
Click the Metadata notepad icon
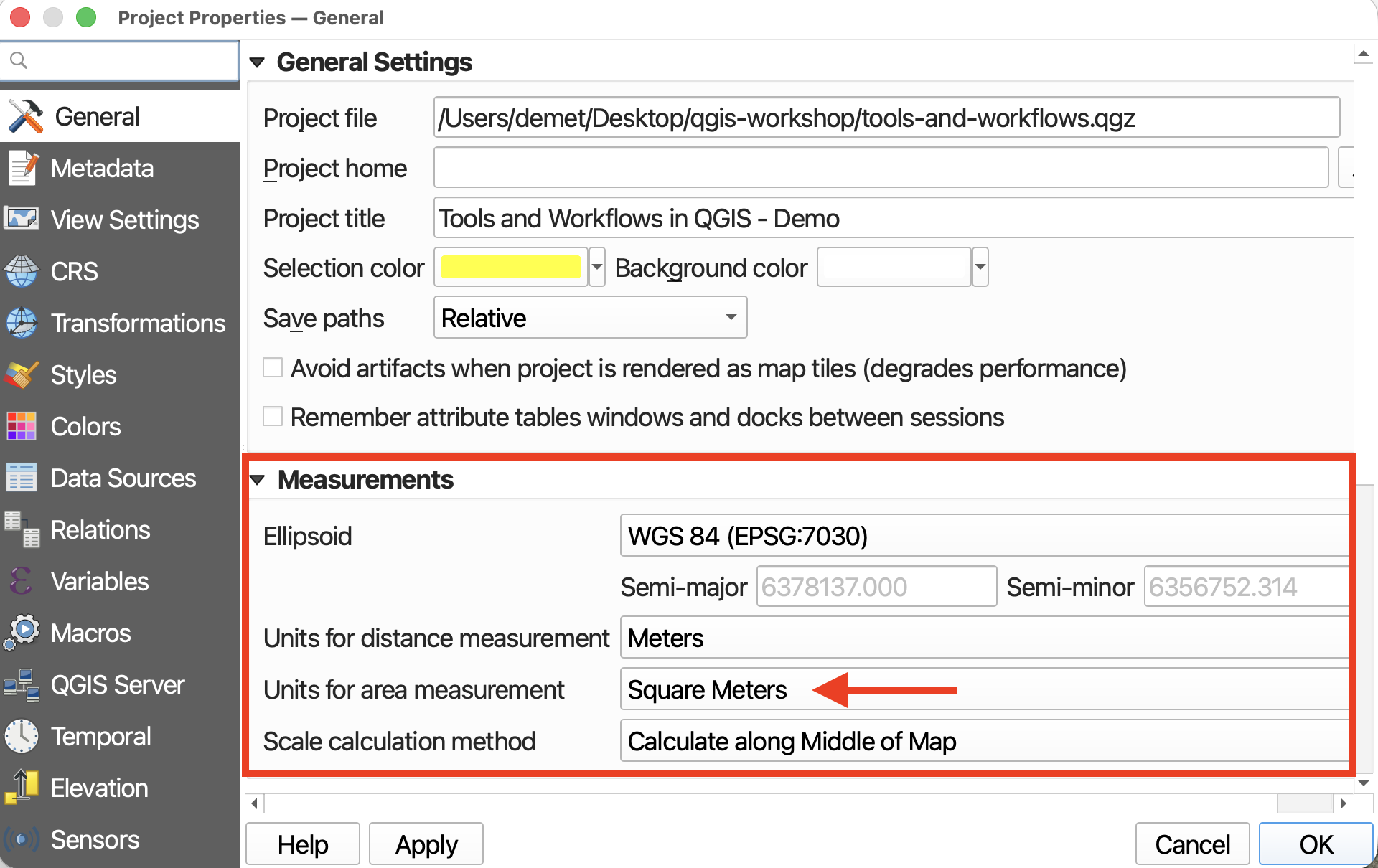point(23,168)
